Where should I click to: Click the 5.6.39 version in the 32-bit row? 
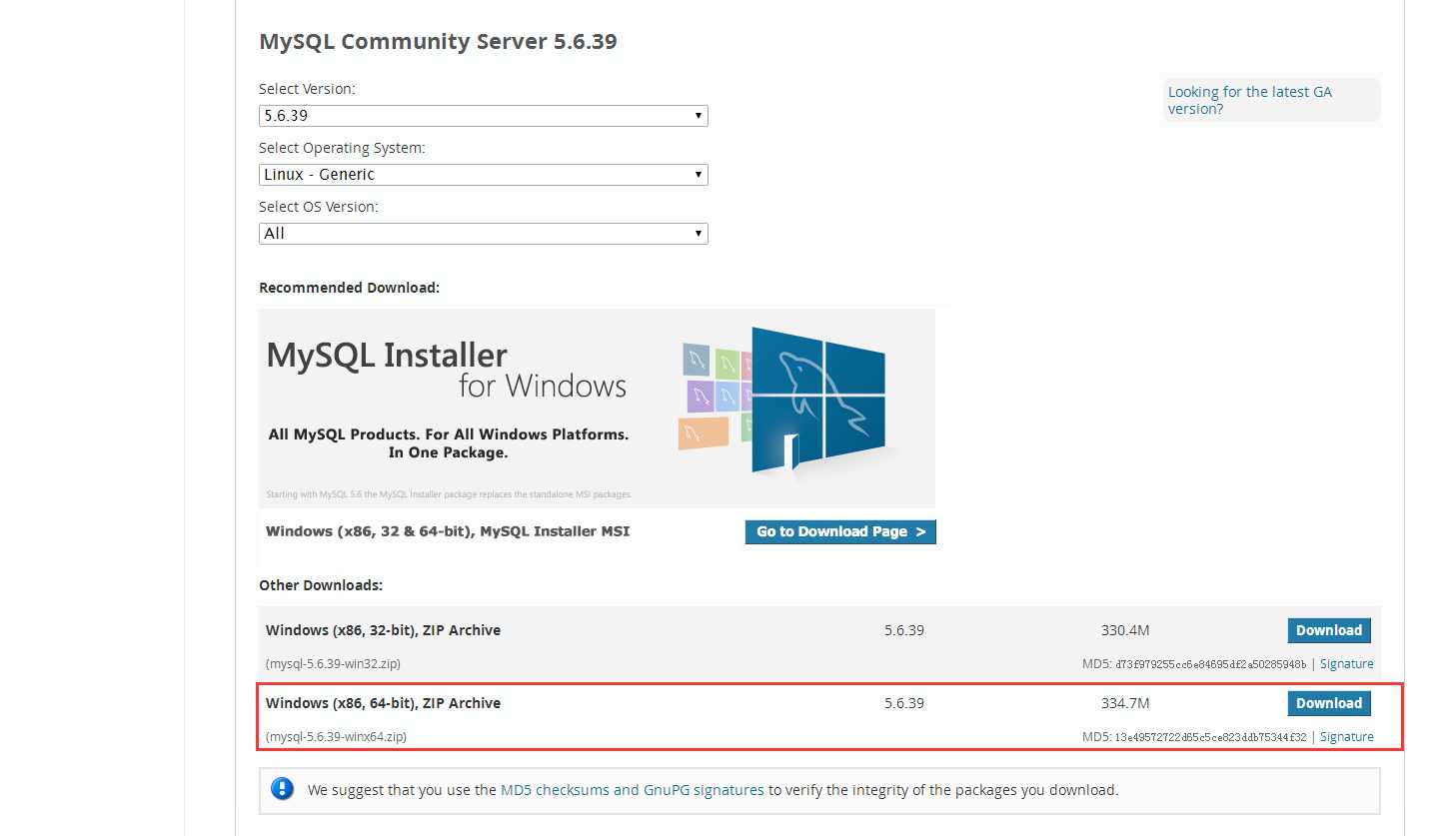click(x=904, y=630)
